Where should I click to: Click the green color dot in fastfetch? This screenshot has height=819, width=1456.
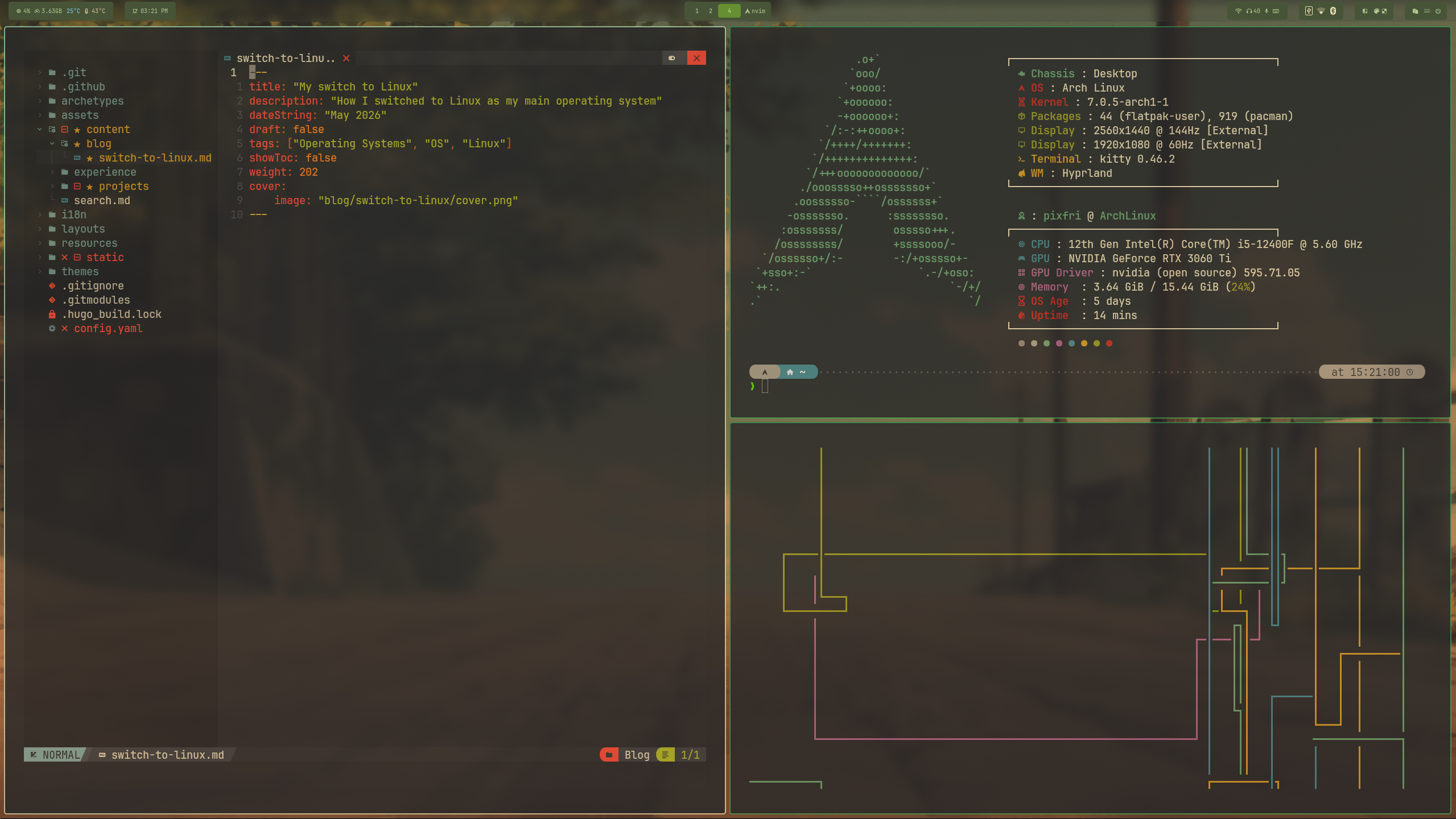point(1046,343)
